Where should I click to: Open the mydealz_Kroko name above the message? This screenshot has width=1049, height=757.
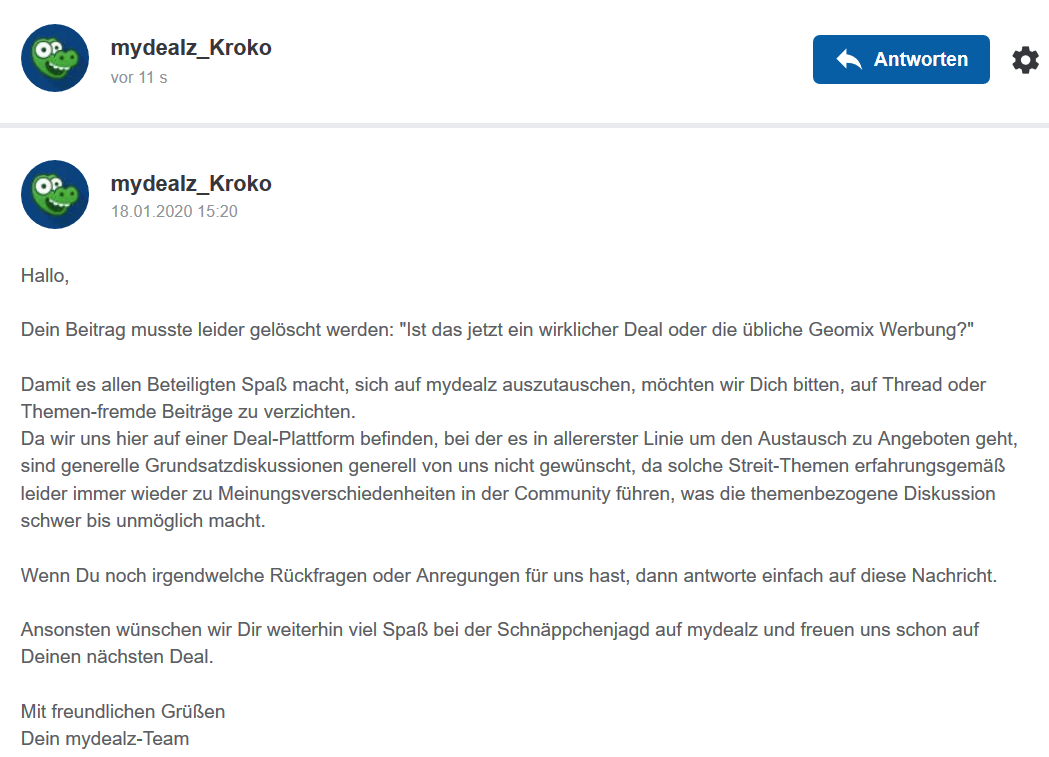point(191,183)
